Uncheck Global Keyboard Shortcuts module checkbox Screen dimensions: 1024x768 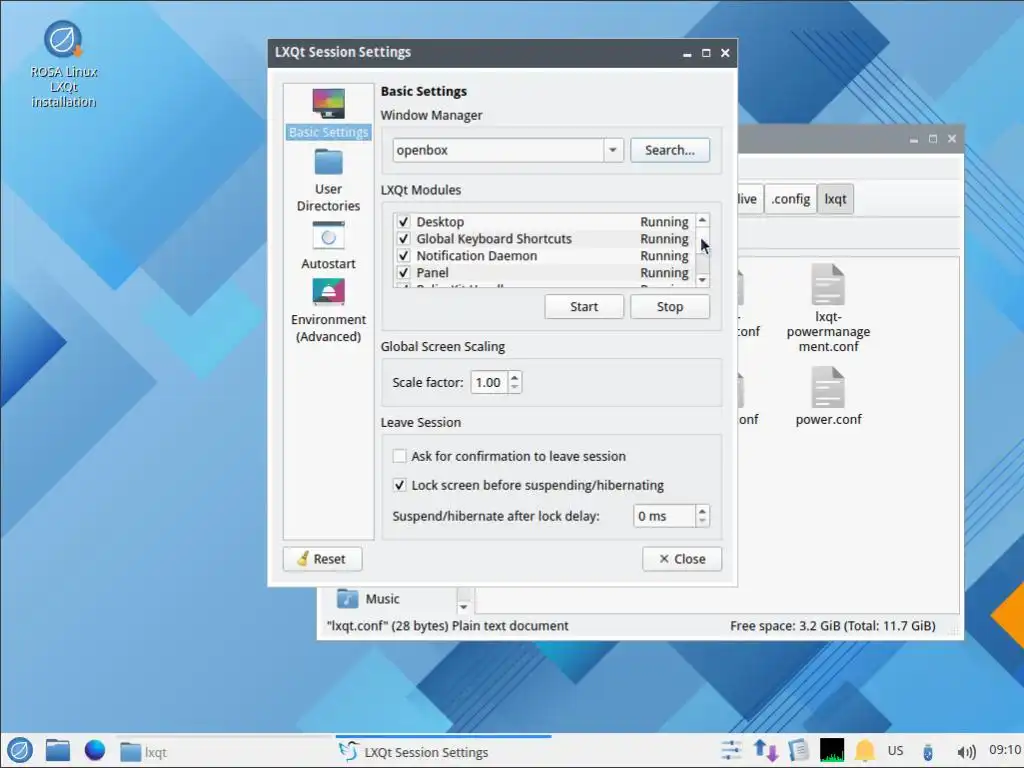pos(403,239)
